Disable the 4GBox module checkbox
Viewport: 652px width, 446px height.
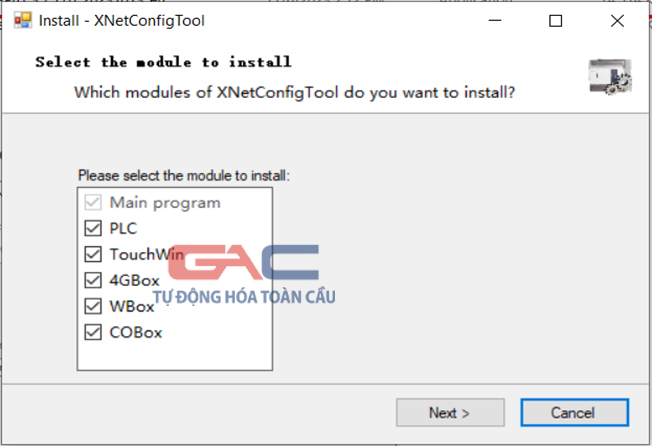(93, 280)
